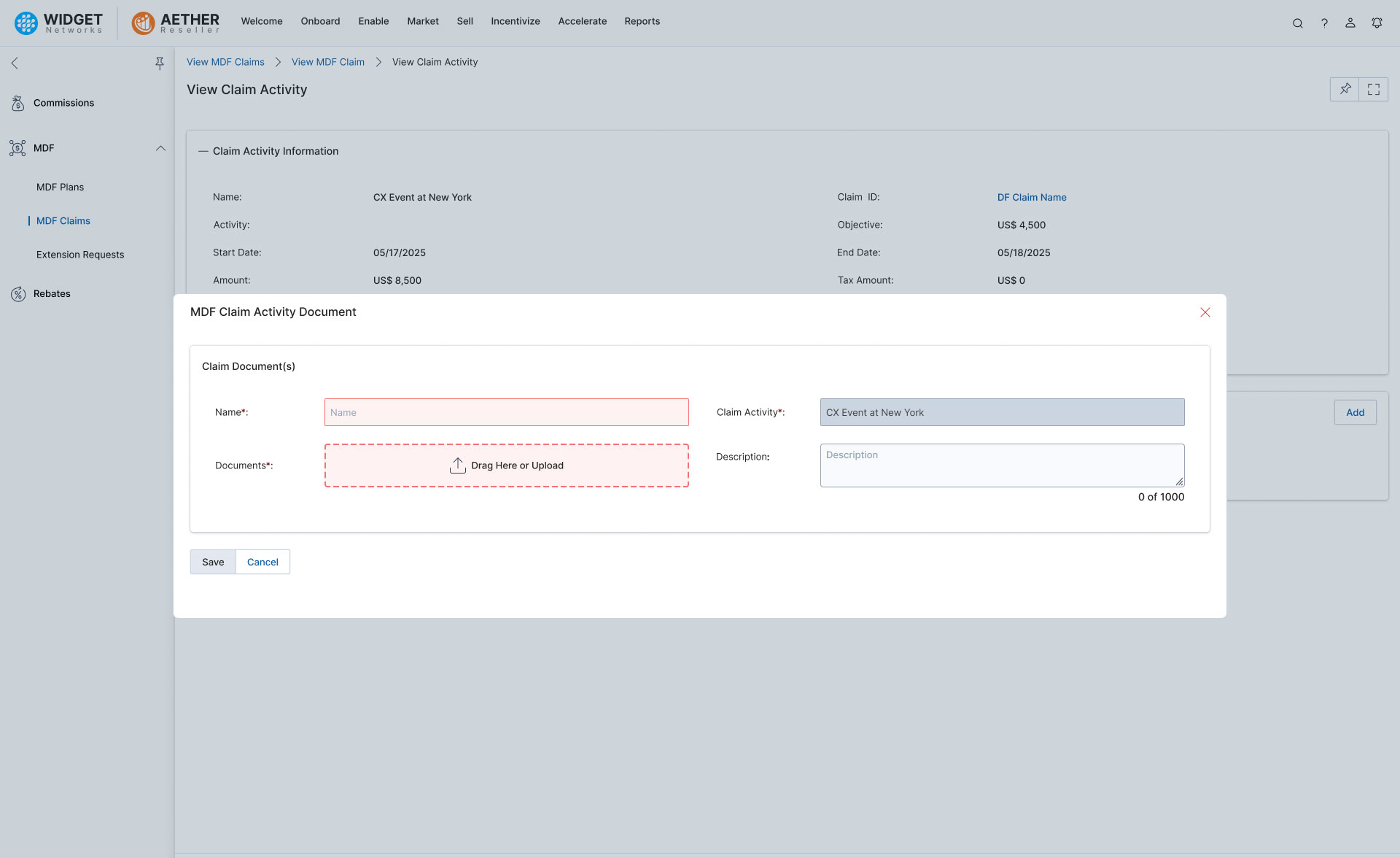The width and height of the screenshot is (1400, 858).
Task: Click the Save button
Action: [x=213, y=562]
